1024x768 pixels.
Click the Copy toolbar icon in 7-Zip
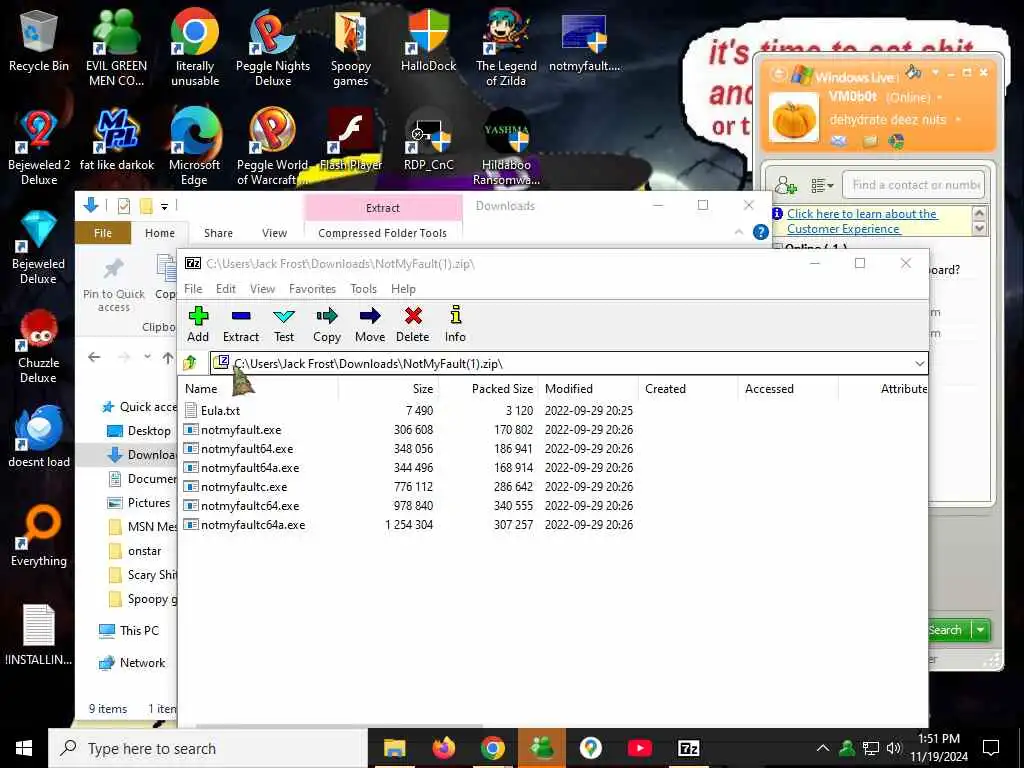(327, 324)
